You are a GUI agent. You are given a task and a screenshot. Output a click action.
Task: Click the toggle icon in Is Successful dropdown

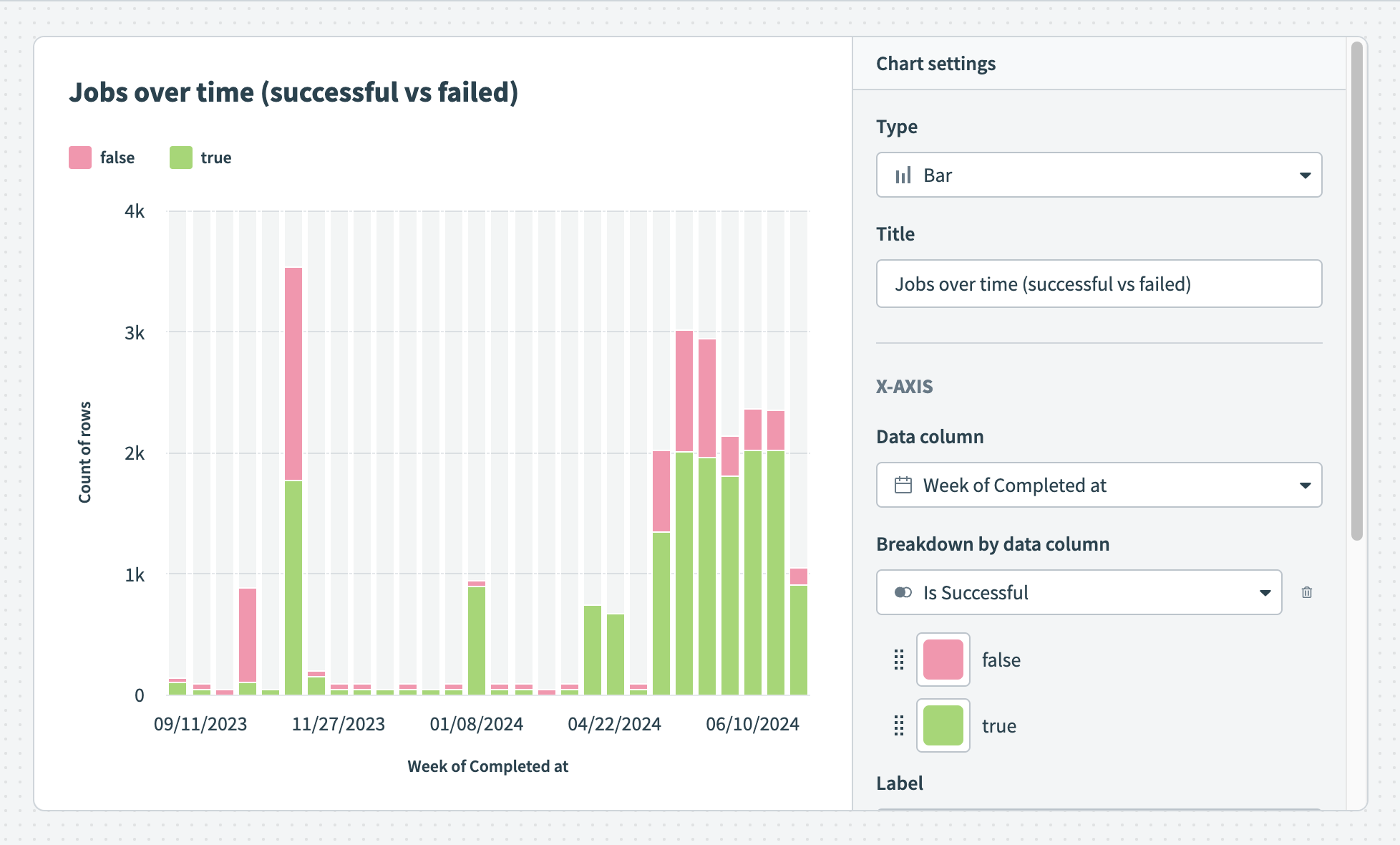[x=903, y=592]
